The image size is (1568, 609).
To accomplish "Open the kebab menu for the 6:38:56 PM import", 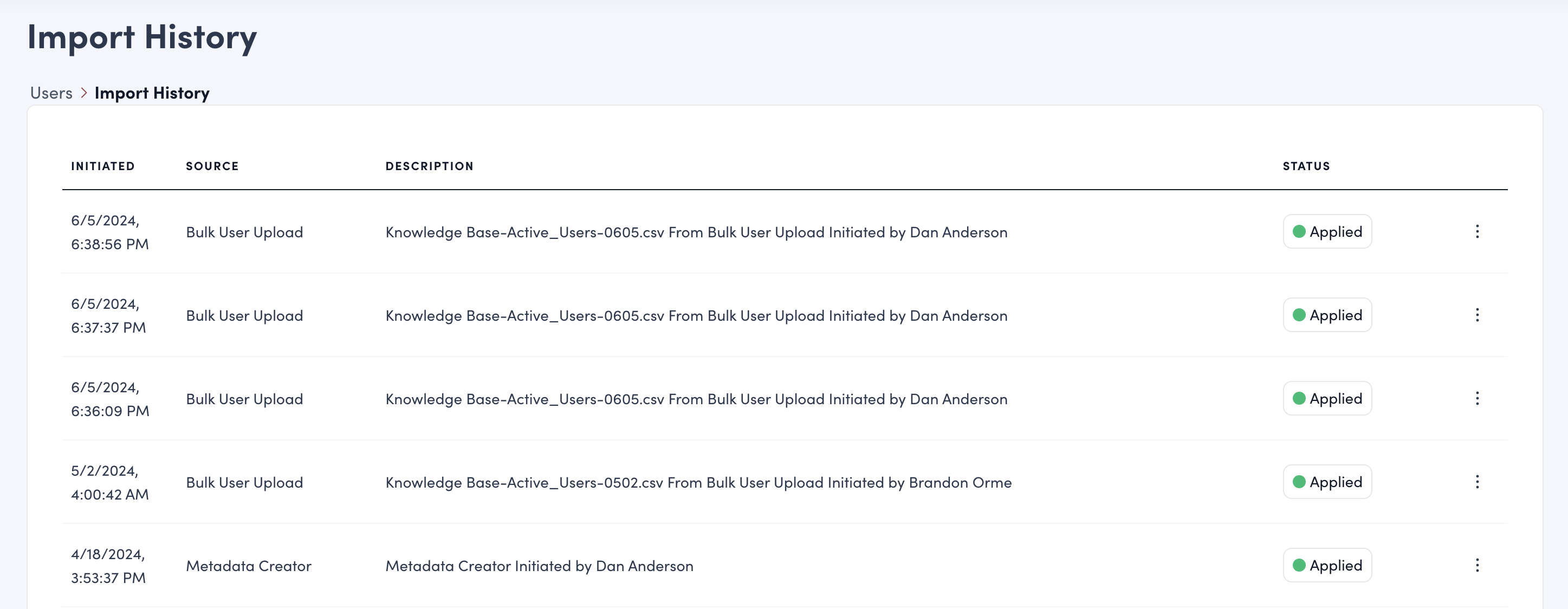I will (1478, 231).
